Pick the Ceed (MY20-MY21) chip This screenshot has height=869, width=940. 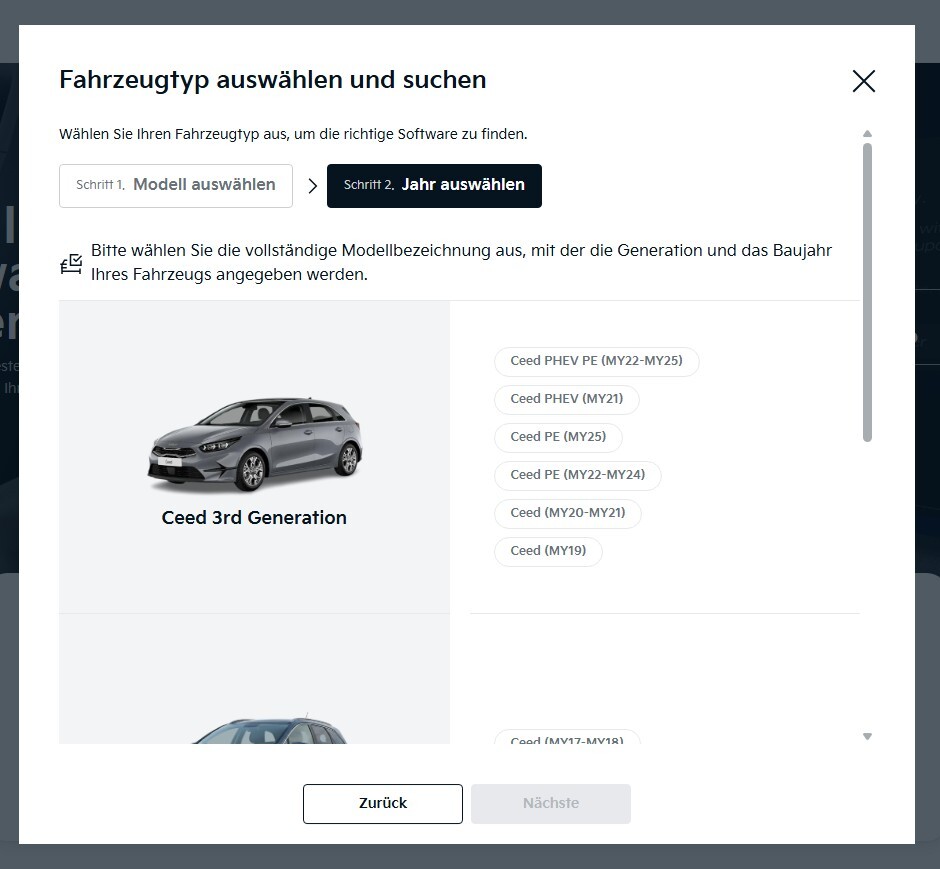[568, 513]
